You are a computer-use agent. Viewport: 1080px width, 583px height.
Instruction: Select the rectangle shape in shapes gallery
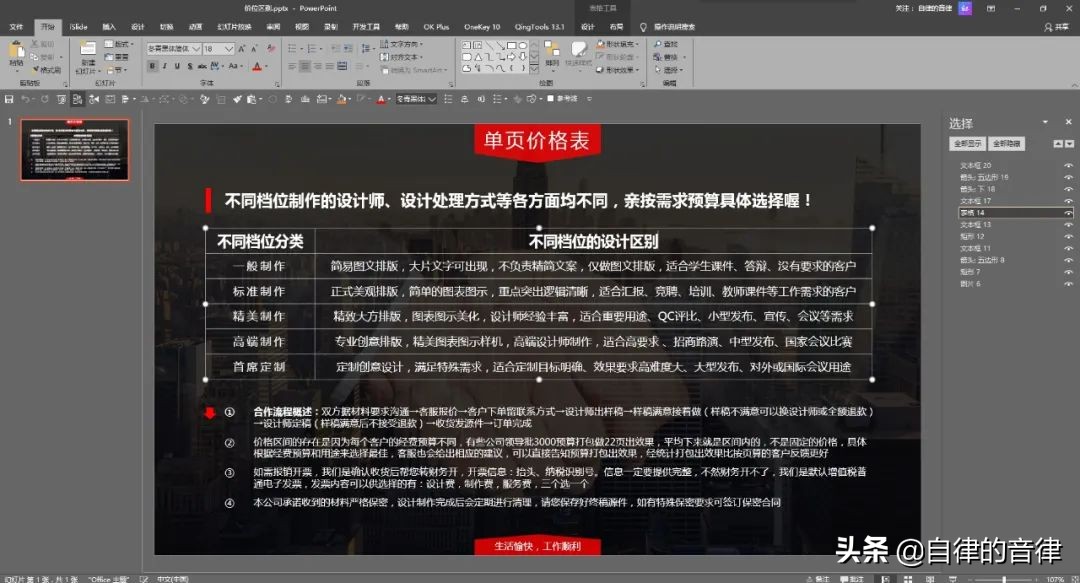pos(512,45)
